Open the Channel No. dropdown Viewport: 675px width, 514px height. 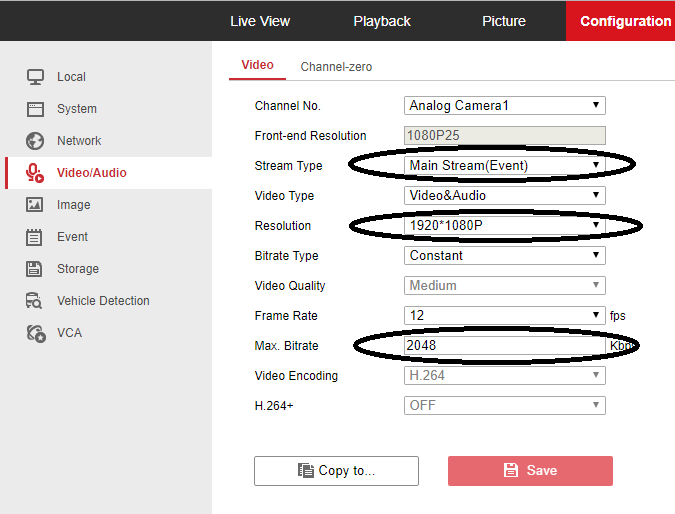click(505, 105)
